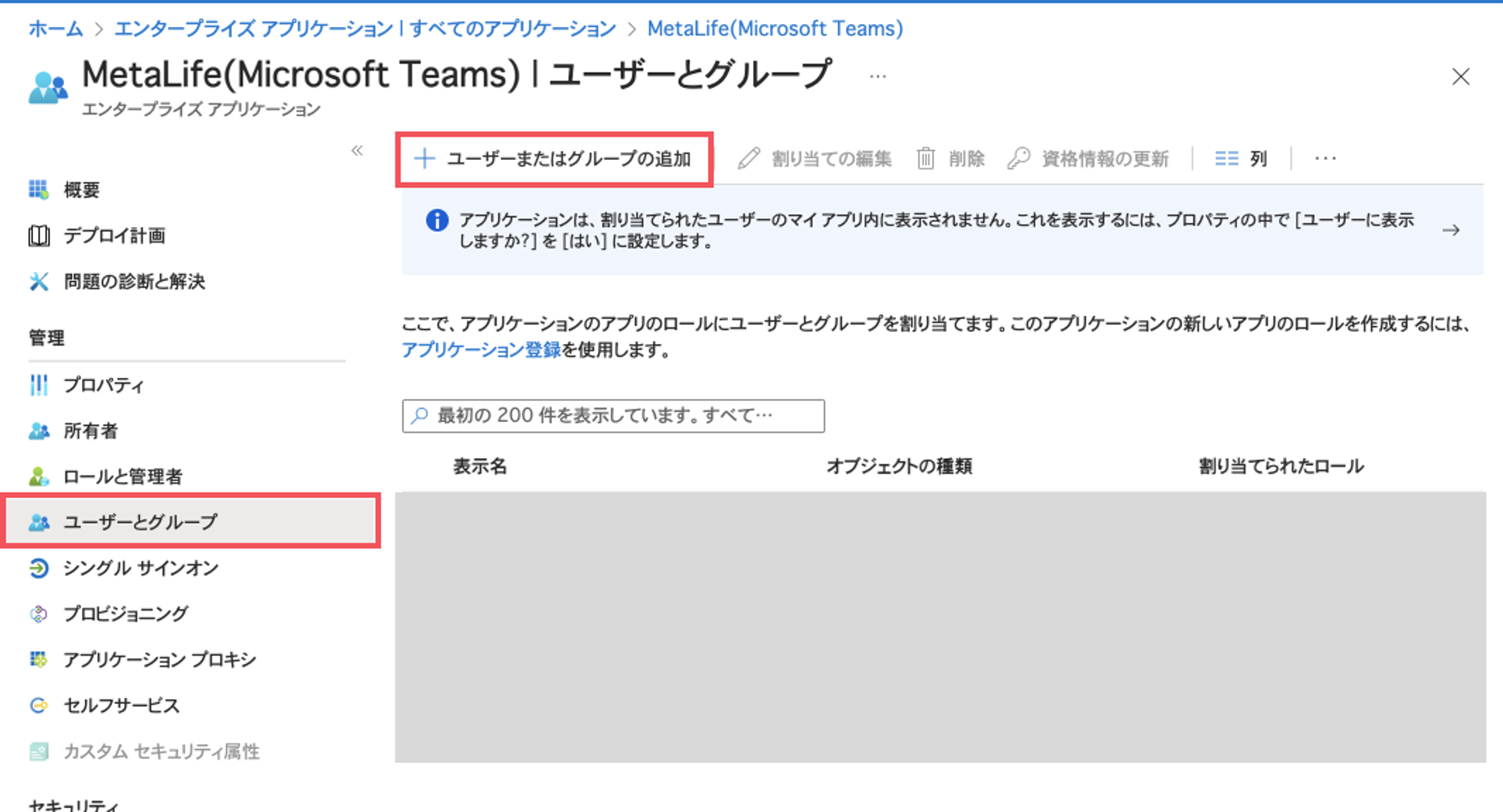Close the ユーザーとグループ blade
The width and height of the screenshot is (1503, 812).
[x=1460, y=77]
